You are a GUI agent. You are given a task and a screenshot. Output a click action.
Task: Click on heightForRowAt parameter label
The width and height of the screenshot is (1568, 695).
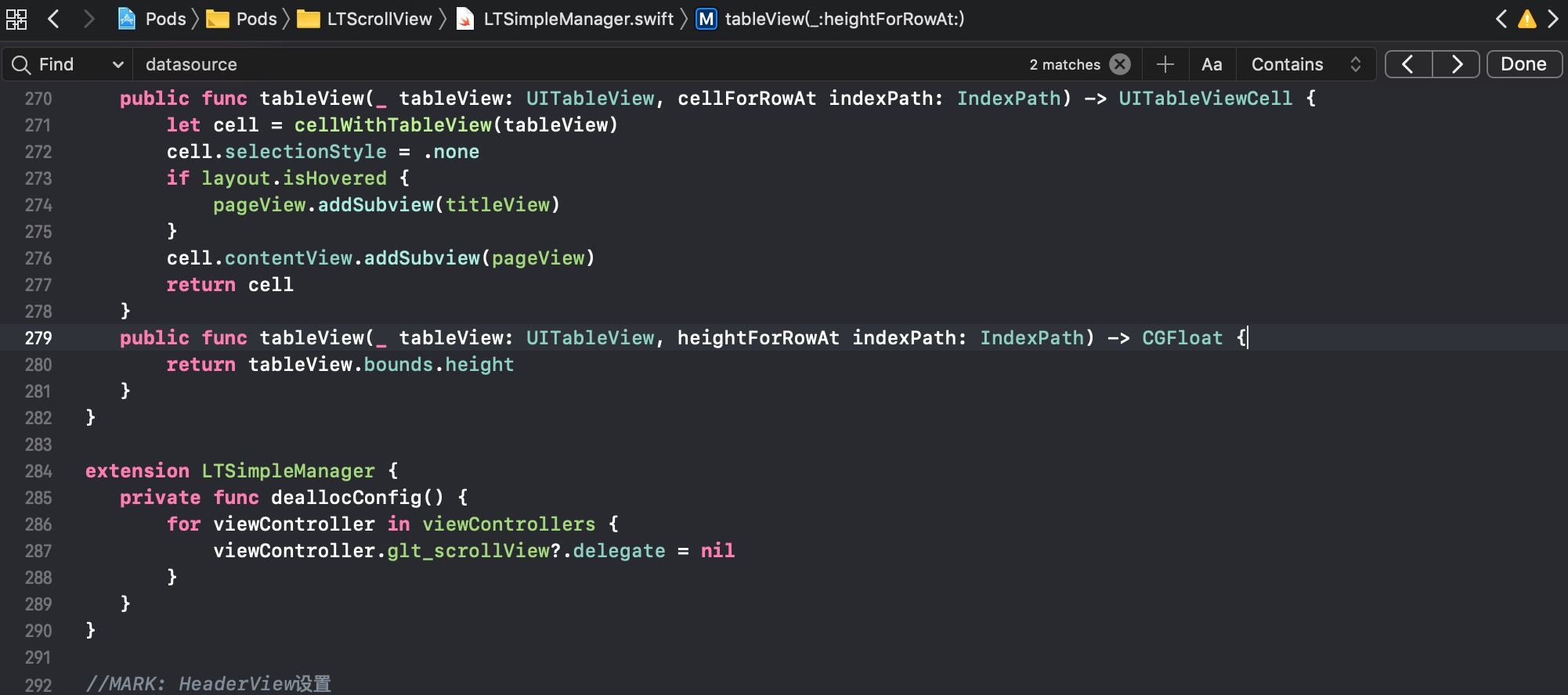(x=758, y=338)
